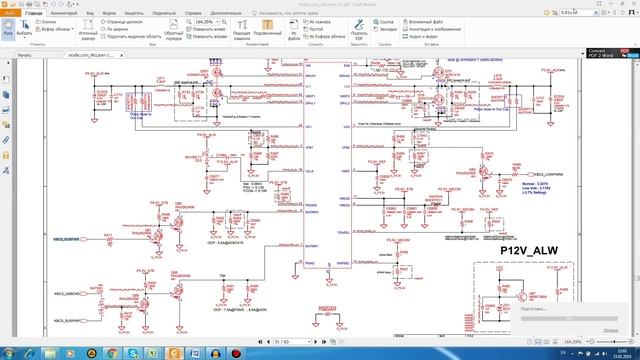This screenshot has width=640, height=360.
Task: Create PDF Из сканера
Action: (x=317, y=22)
